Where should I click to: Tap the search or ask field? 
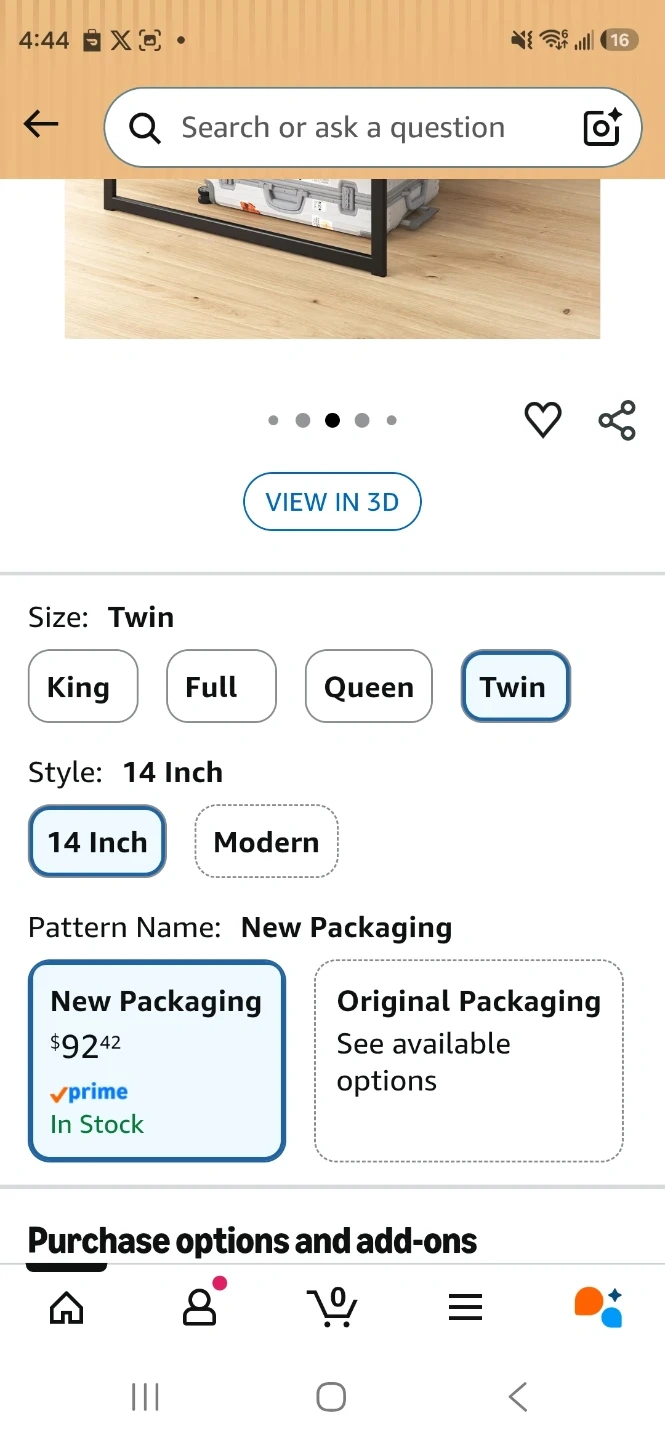(x=343, y=128)
